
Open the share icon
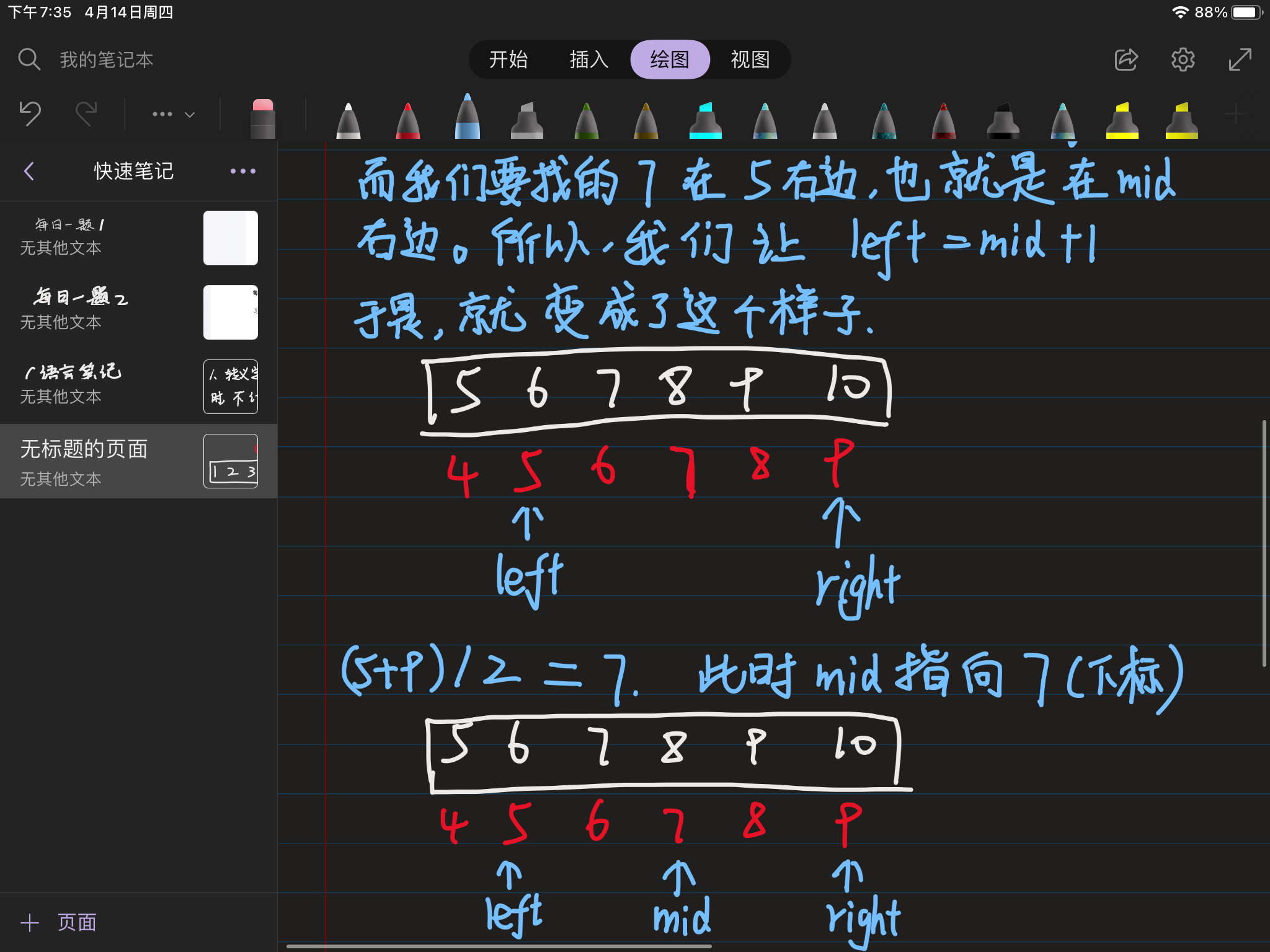coord(1126,59)
